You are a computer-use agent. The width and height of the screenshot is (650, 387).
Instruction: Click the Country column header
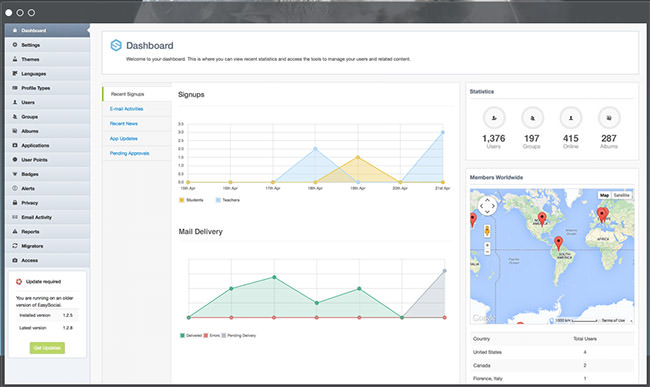pyautogui.click(x=481, y=339)
